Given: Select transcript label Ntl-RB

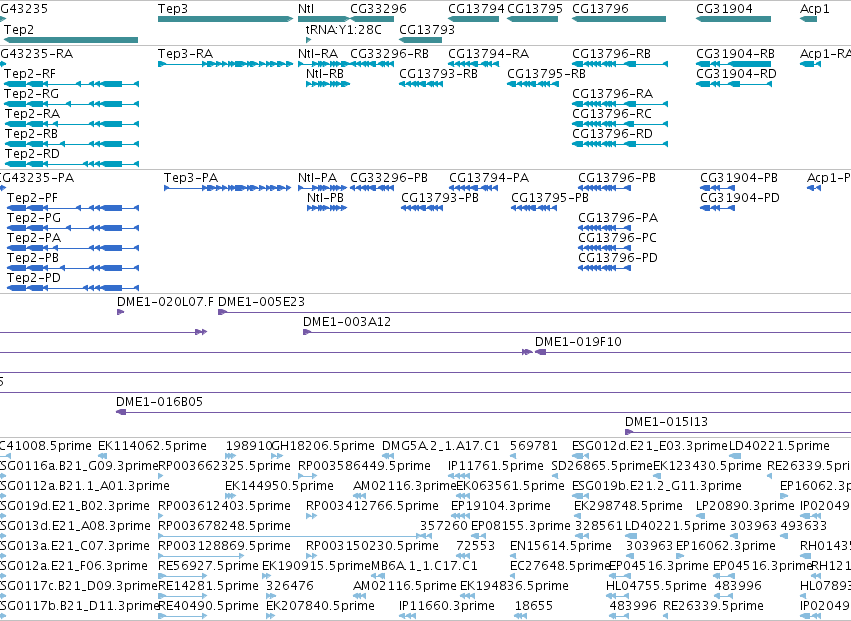Looking at the screenshot, I should pyautogui.click(x=325, y=74).
